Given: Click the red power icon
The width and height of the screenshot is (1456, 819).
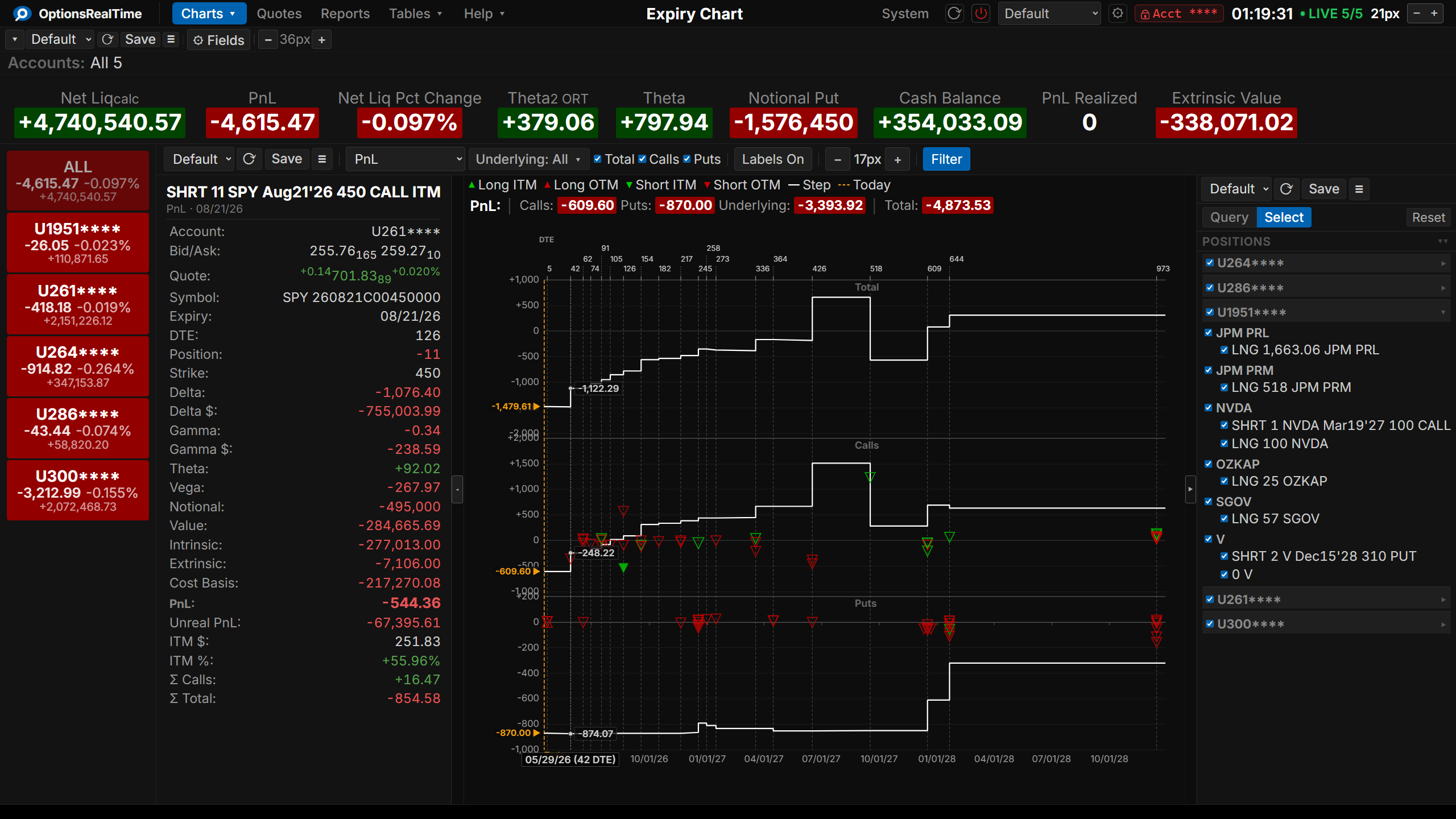Looking at the screenshot, I should coord(981,14).
